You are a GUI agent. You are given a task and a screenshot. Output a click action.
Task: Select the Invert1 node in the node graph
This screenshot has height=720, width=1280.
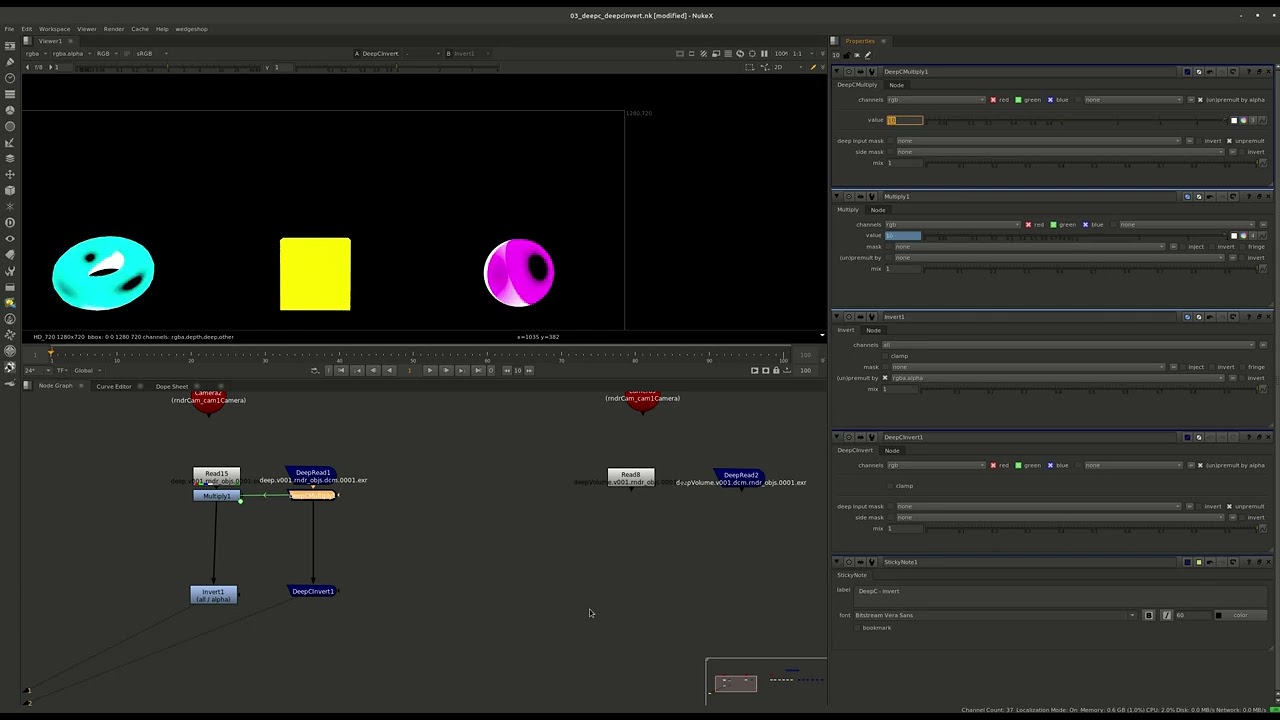214,595
